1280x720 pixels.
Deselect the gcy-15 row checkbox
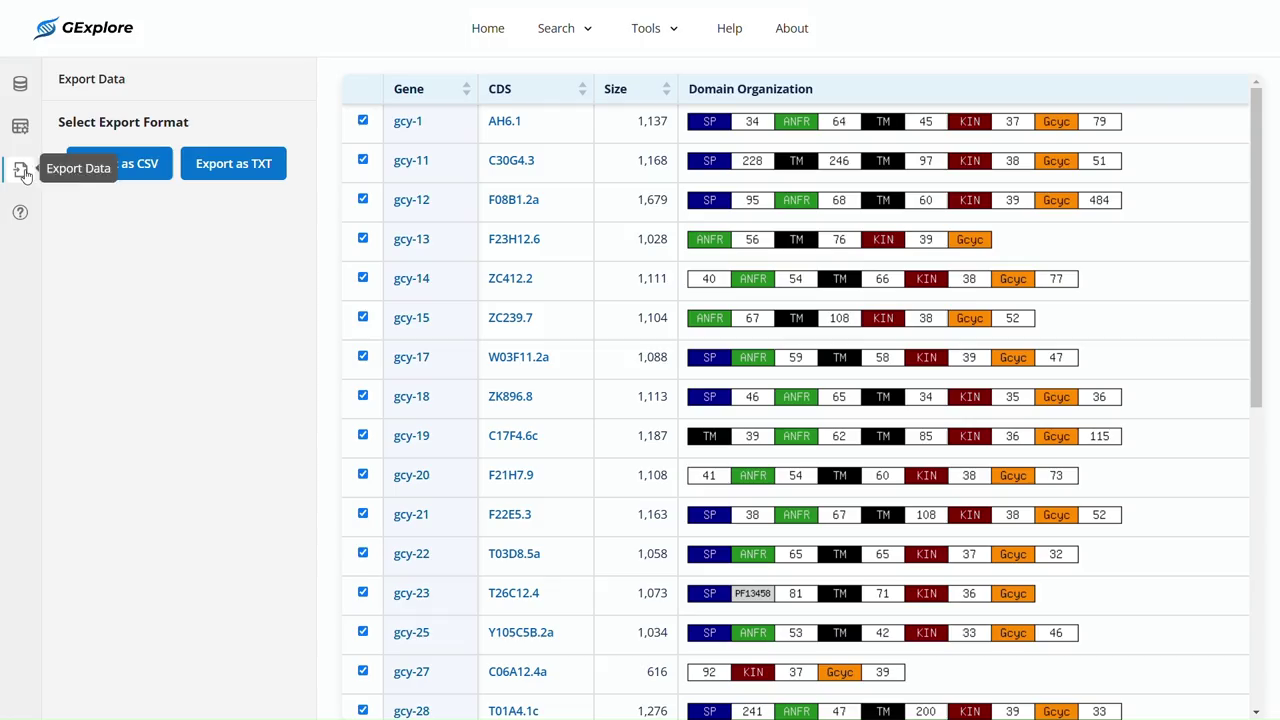(363, 316)
